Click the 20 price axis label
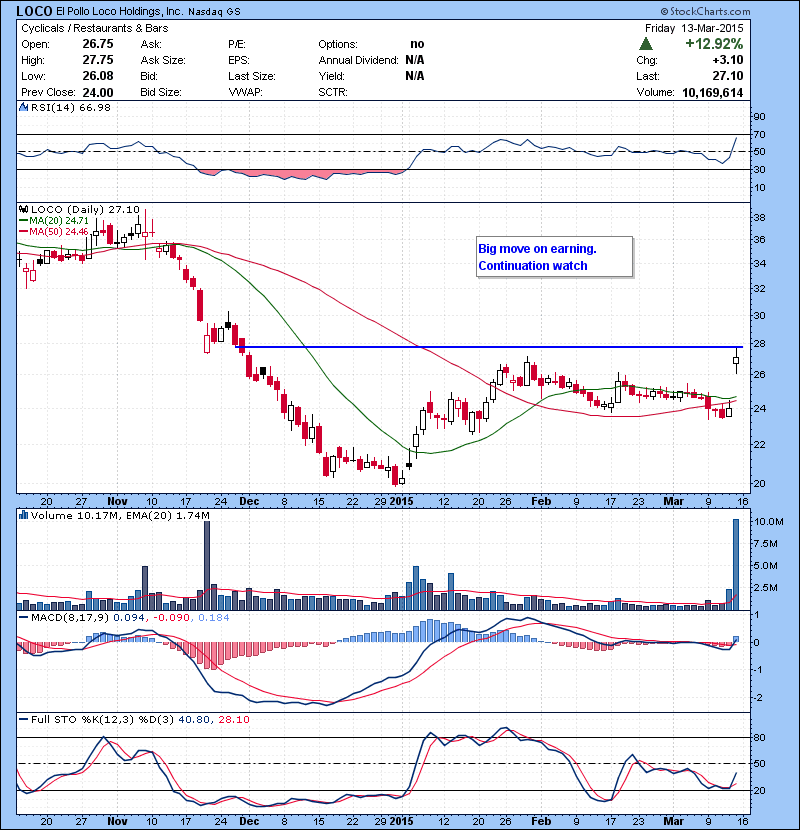The image size is (800, 830). point(760,483)
